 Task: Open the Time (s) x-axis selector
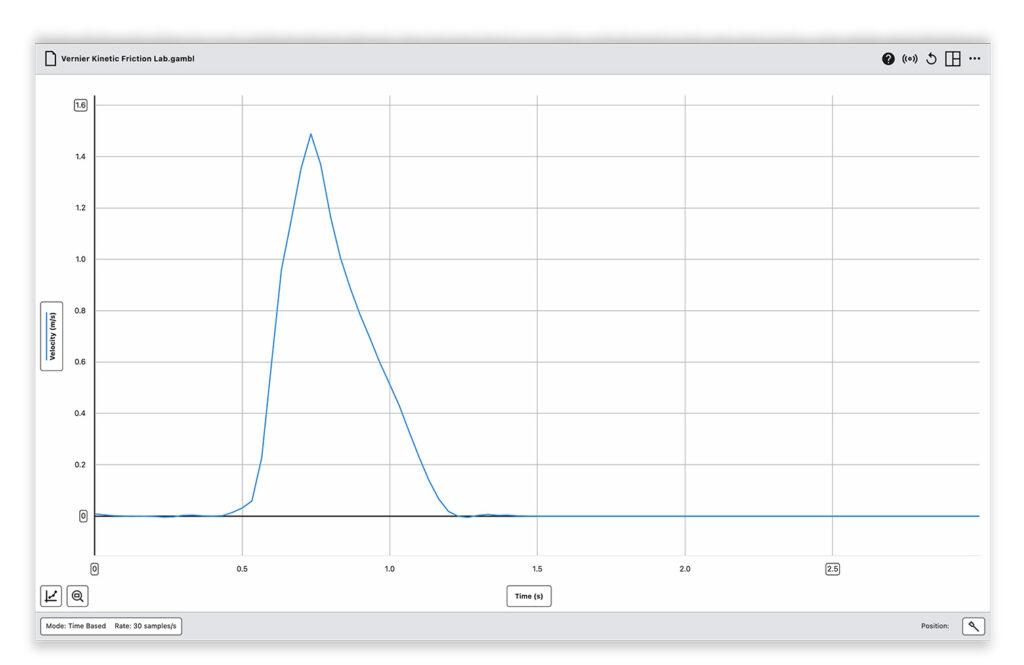[528, 596]
